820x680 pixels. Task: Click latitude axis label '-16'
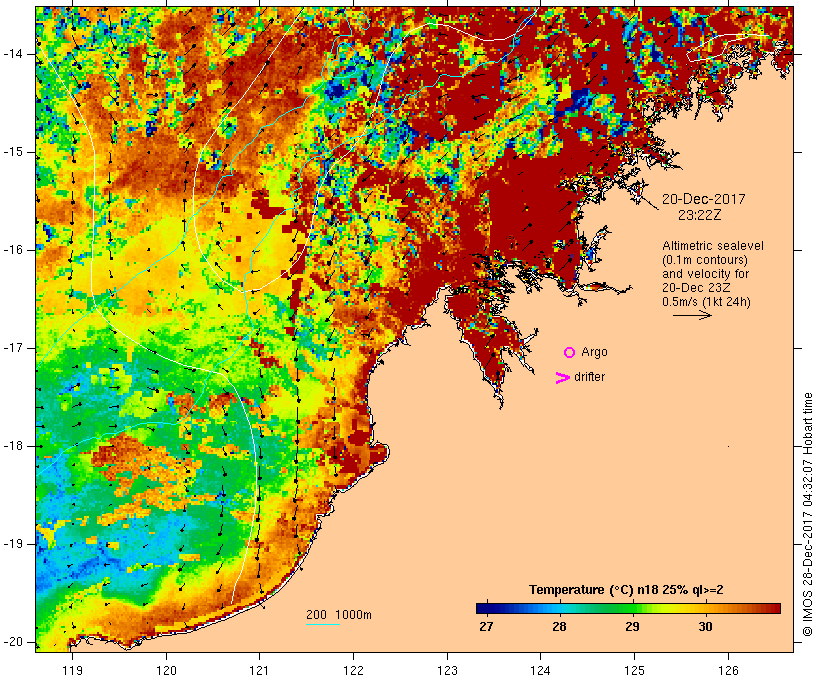click(12, 250)
